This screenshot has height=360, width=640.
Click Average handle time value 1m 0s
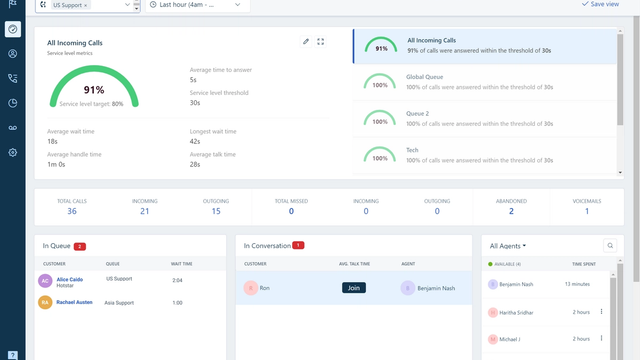[56, 164]
